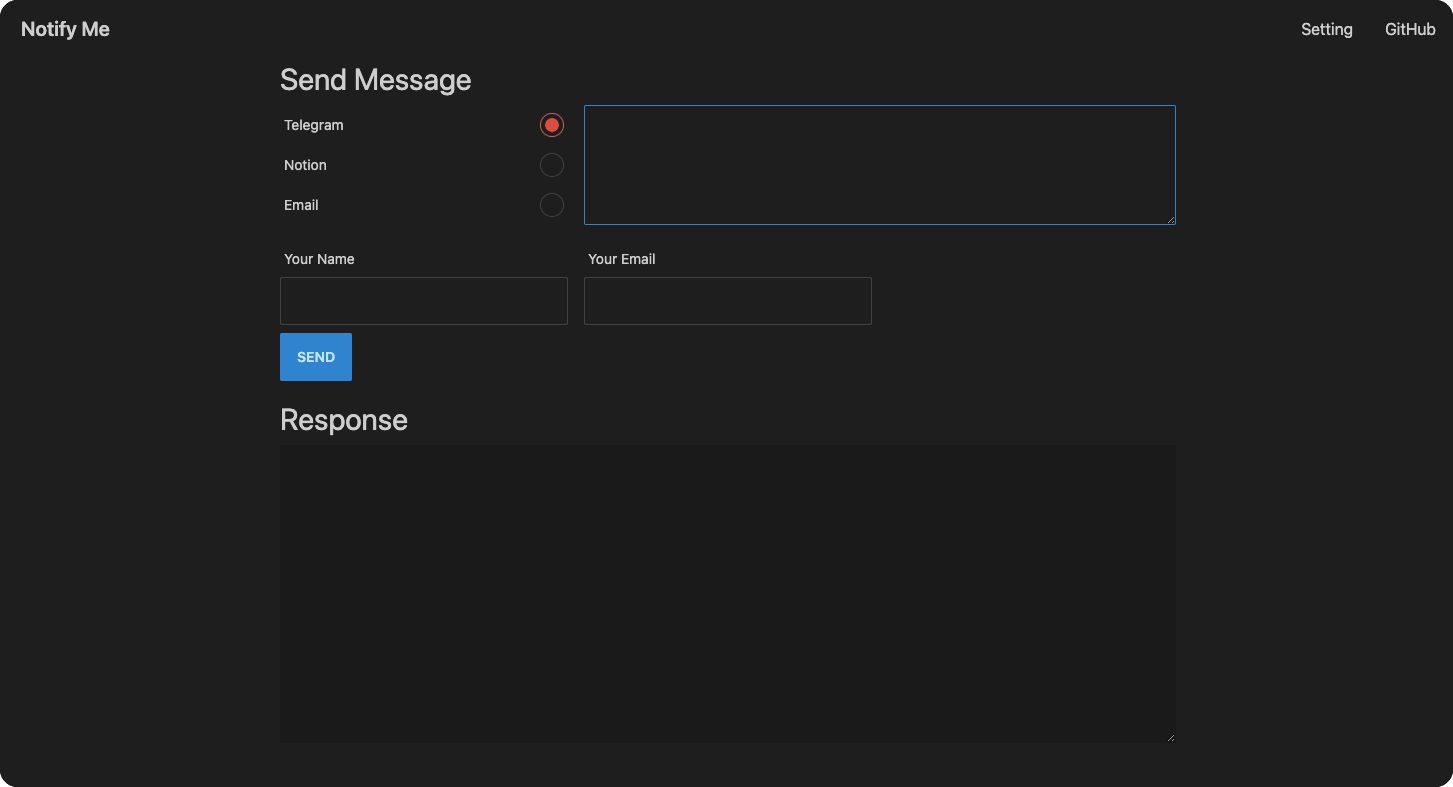Viewport: 1453px width, 787px height.
Task: Select the Telegram radio button
Action: (552, 125)
